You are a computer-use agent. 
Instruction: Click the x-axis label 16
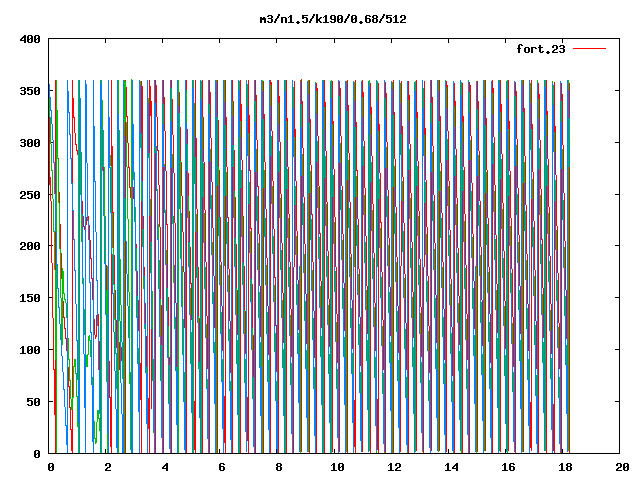point(509,467)
